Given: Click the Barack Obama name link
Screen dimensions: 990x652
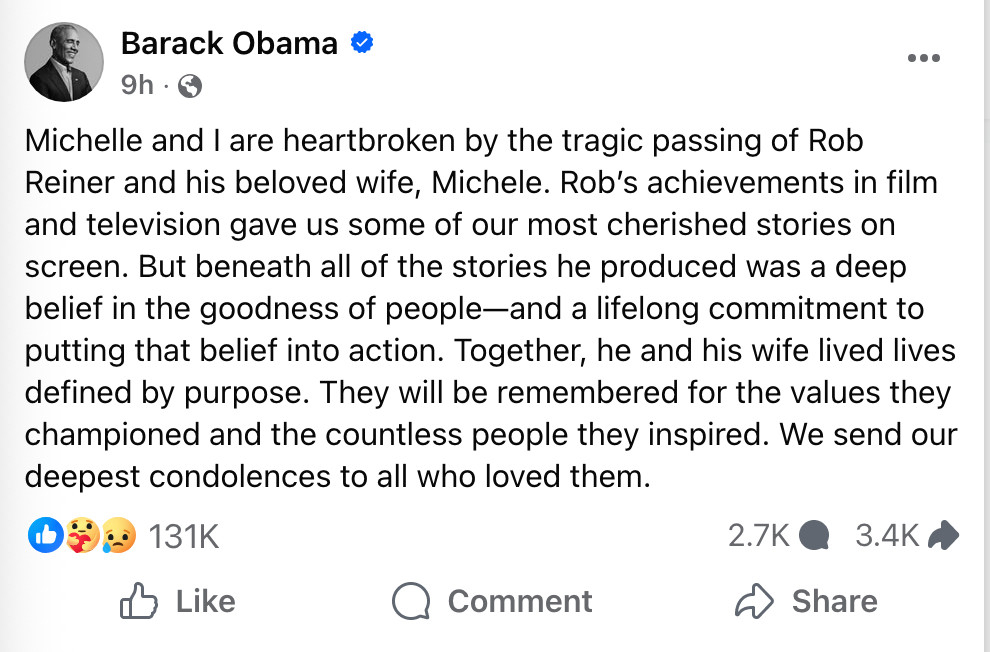Looking at the screenshot, I should click(229, 44).
